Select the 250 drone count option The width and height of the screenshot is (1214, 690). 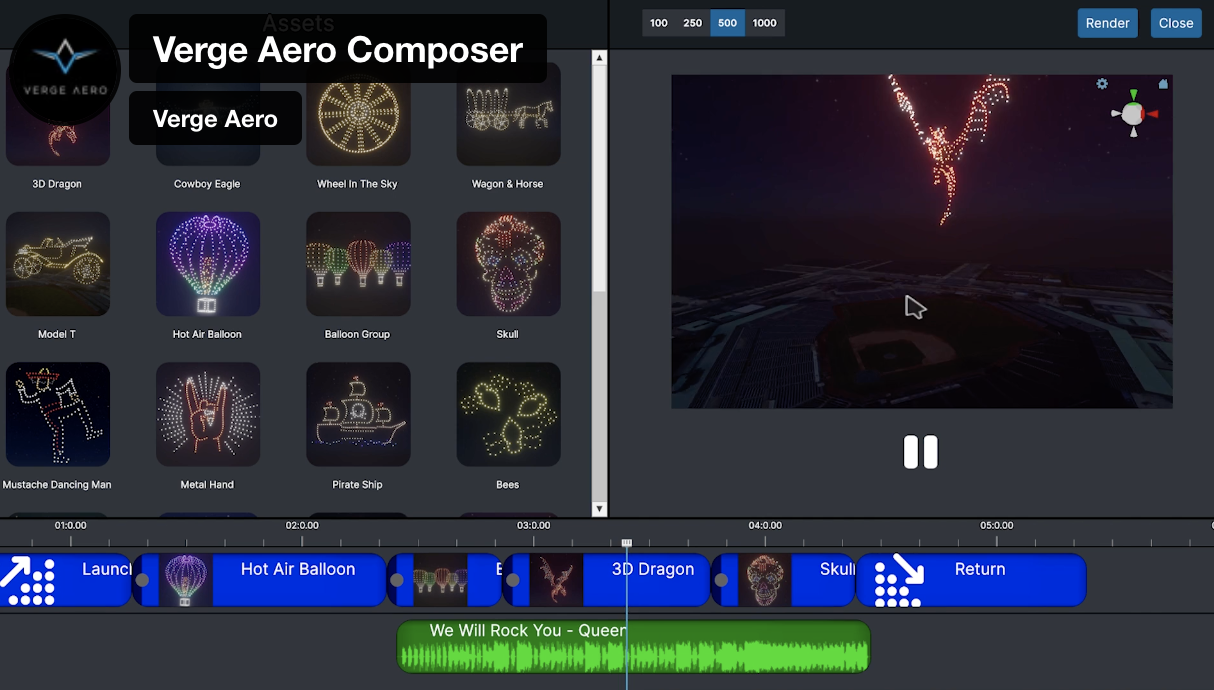pyautogui.click(x=692, y=23)
